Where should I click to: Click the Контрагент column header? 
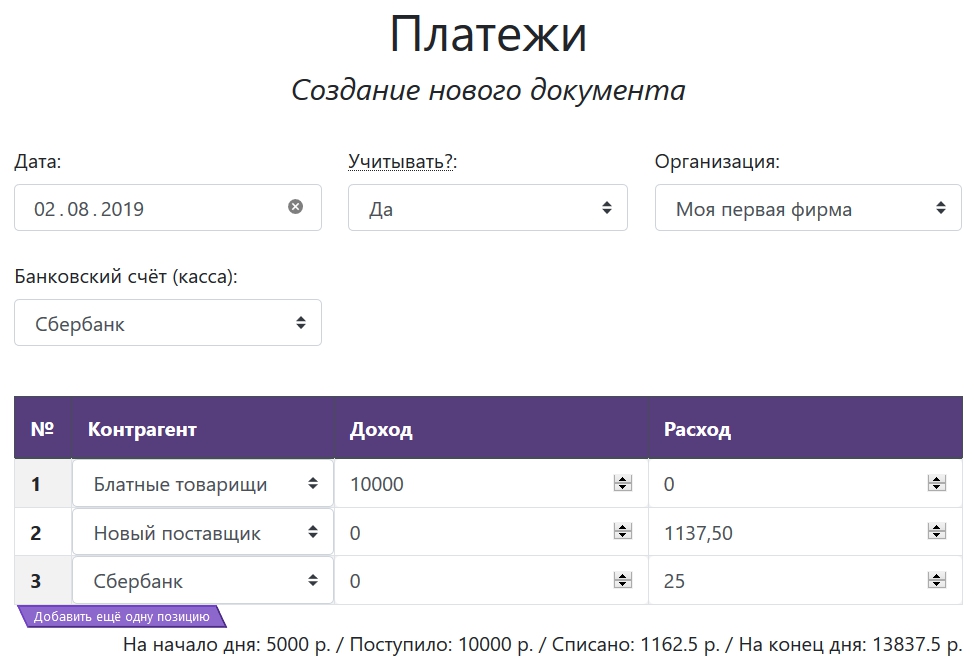pos(142,430)
